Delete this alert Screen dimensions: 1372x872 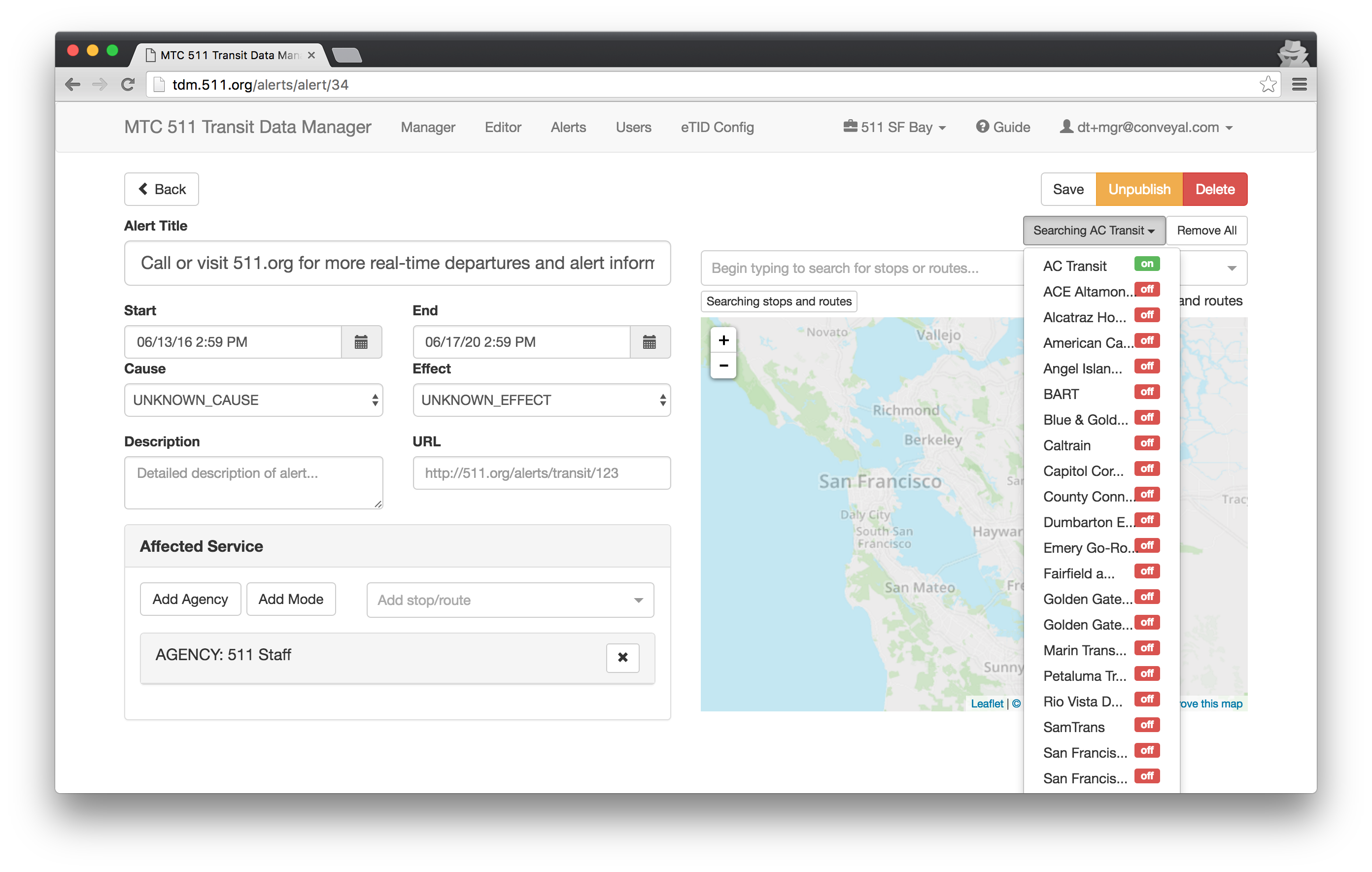1215,189
